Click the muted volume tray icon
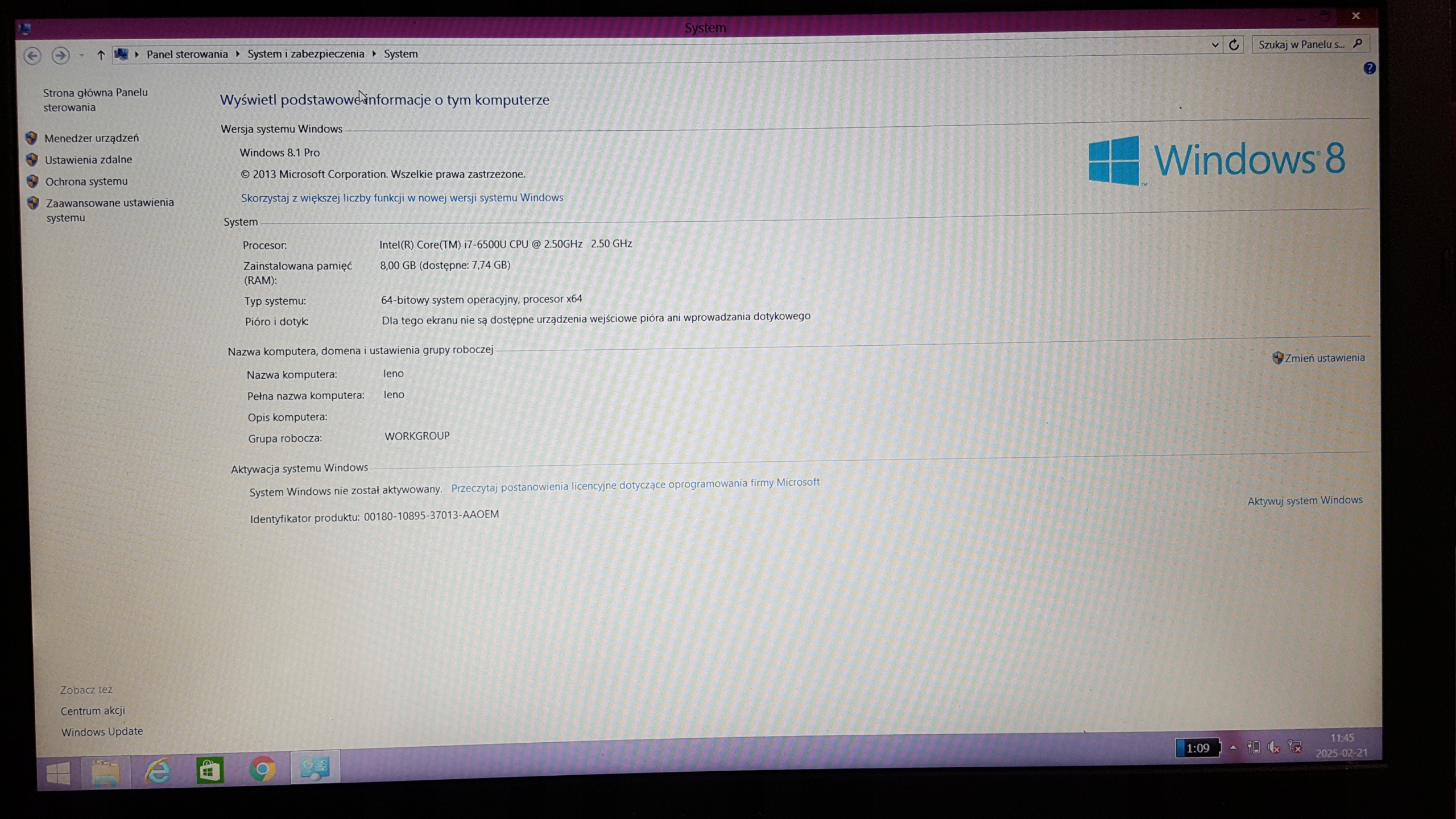The height and width of the screenshot is (819, 1456). 1274,747
